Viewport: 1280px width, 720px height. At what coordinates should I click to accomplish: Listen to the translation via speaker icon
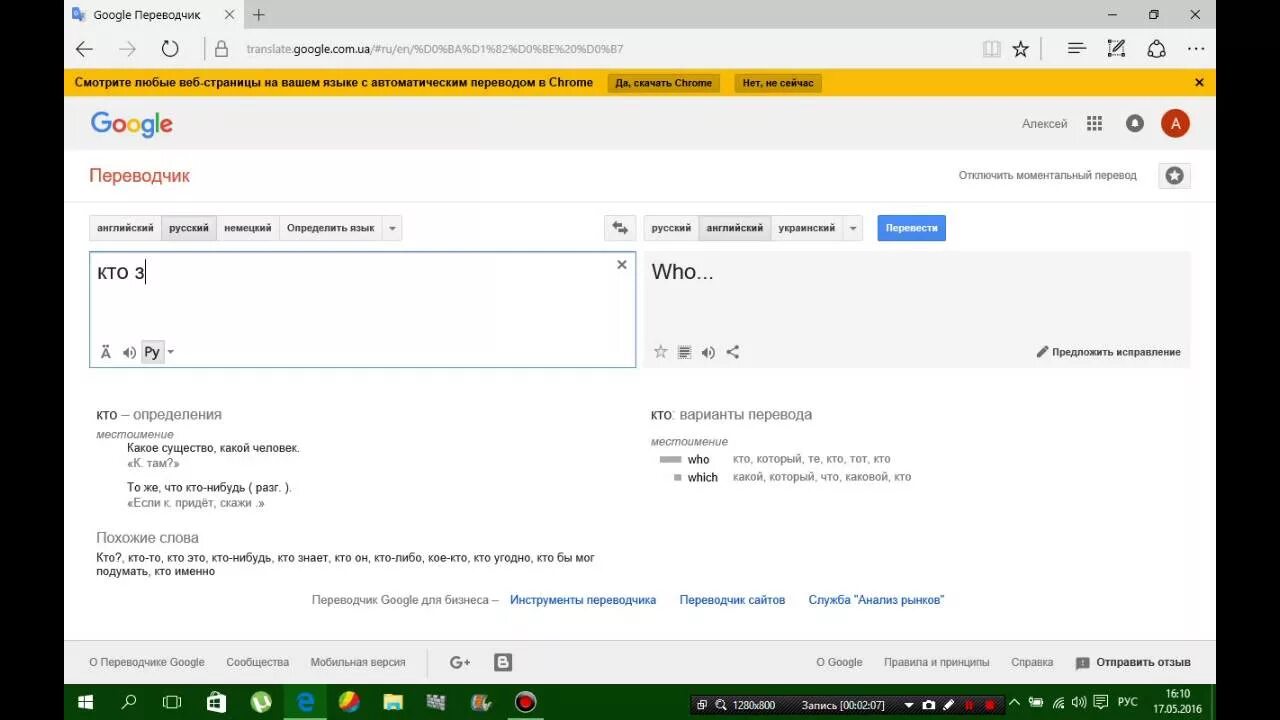pos(708,352)
